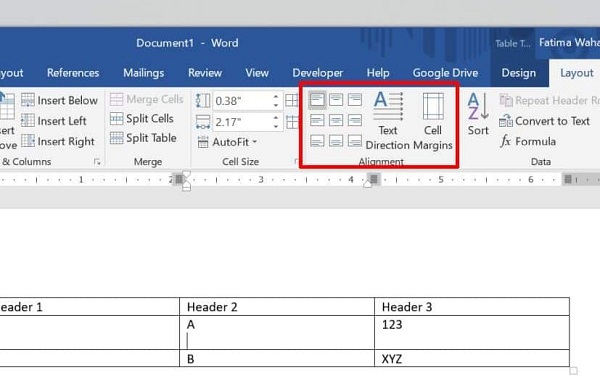Increase row height with up stepper arrow
The image size is (600, 386).
[276, 96]
